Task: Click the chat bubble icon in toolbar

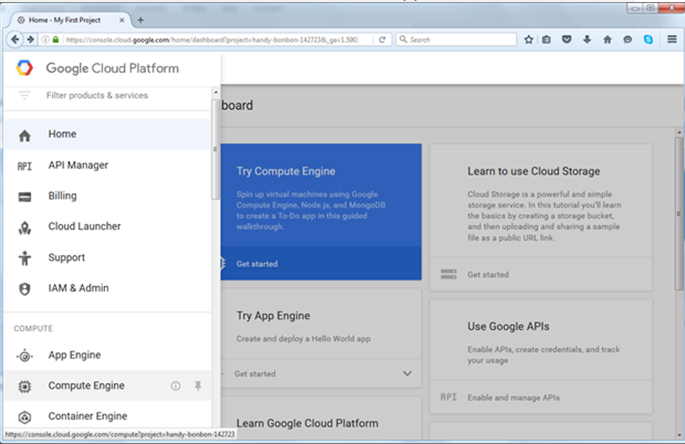Action: pos(628,40)
